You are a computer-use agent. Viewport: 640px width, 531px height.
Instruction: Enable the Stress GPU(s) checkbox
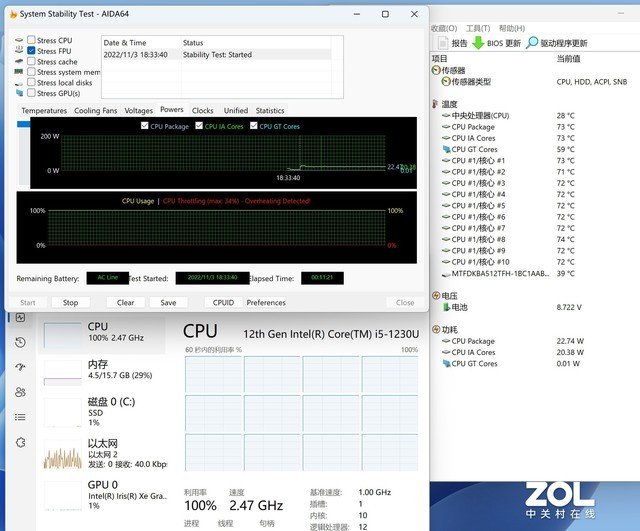coord(31,93)
